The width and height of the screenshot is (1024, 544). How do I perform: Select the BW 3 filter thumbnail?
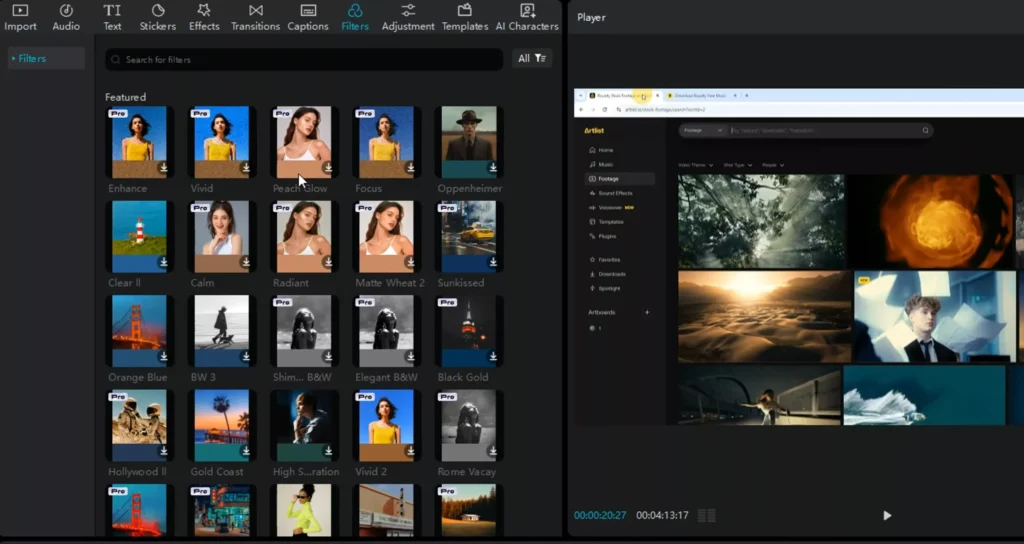point(221,331)
